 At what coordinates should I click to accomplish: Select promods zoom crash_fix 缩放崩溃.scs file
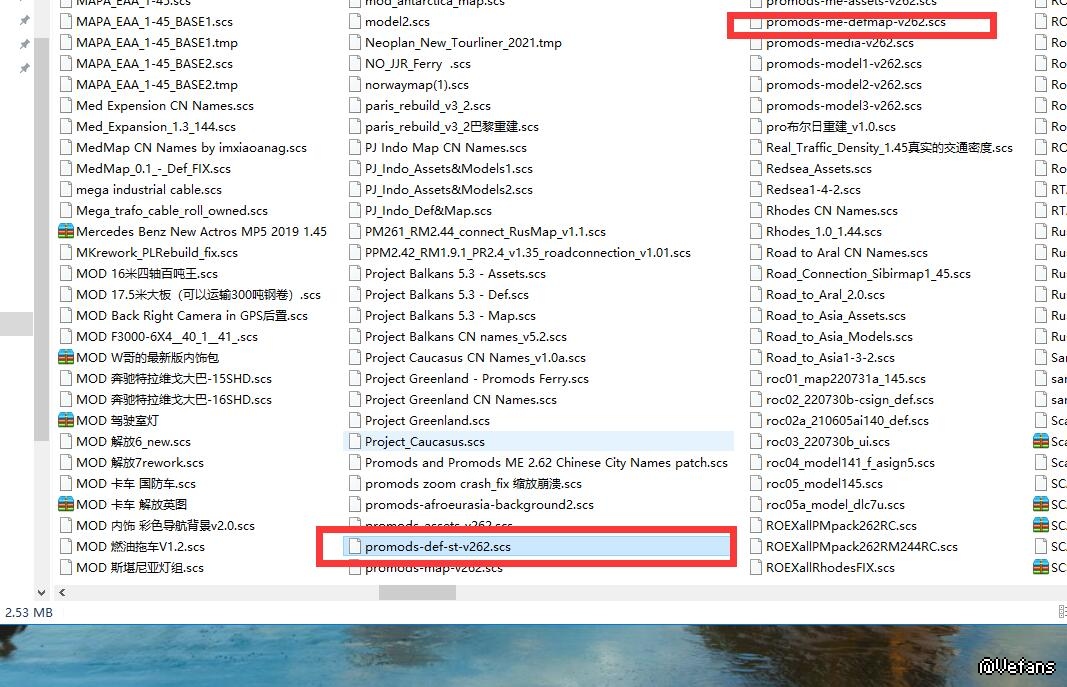465,484
